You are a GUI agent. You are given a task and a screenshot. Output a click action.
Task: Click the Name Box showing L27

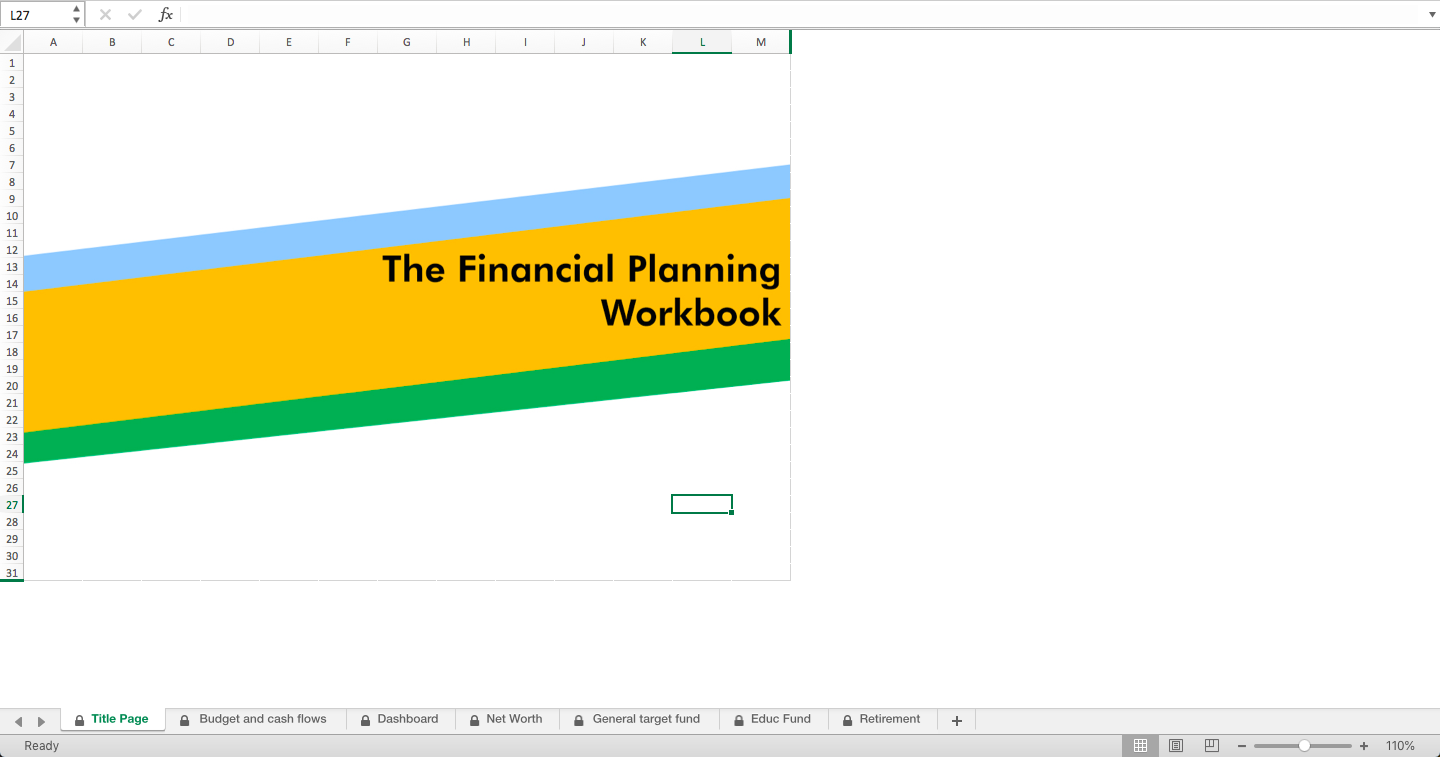tap(36, 15)
